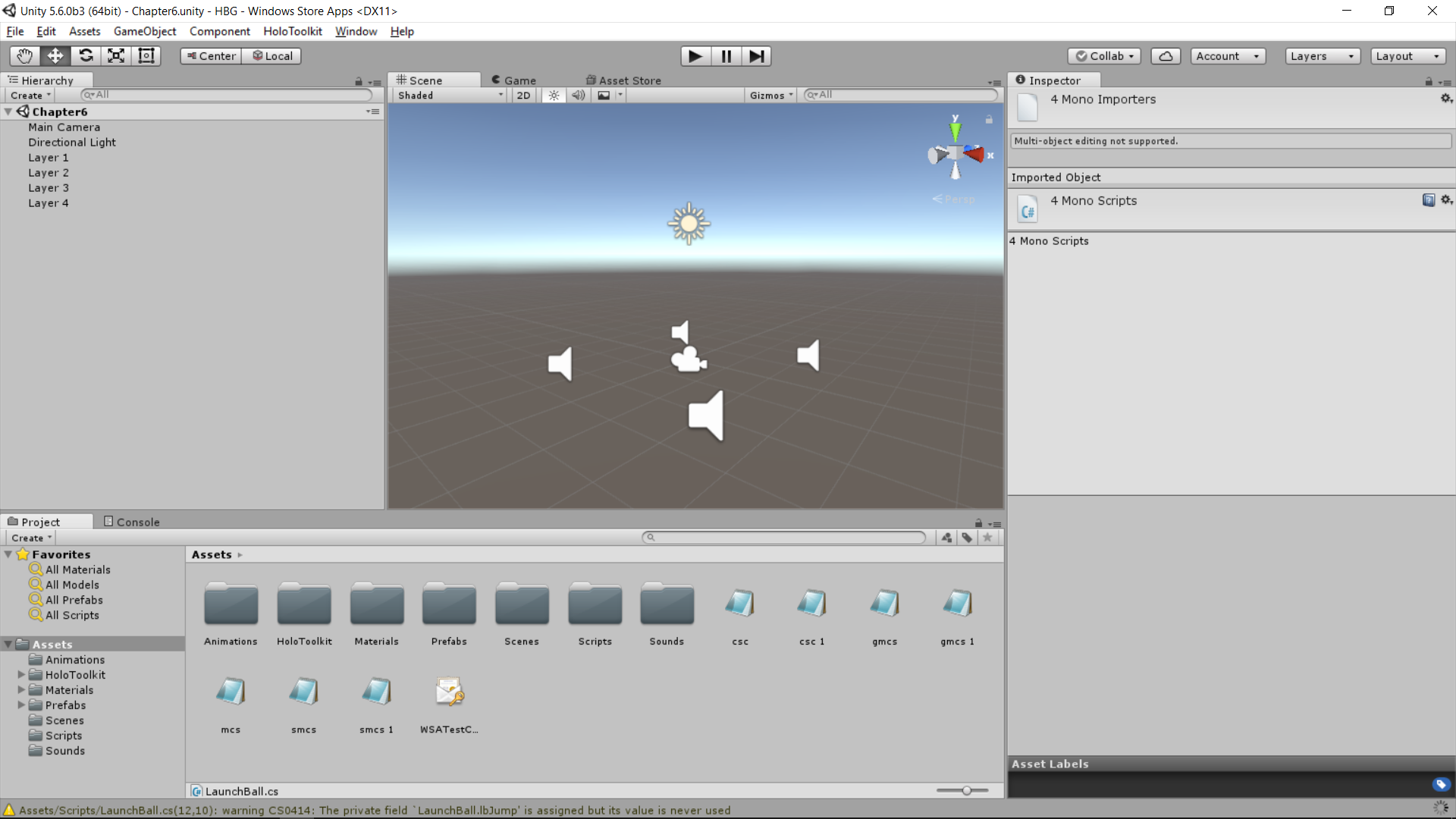Select Scripts folder thumbnail in Assets
1456x819 pixels.
(595, 604)
